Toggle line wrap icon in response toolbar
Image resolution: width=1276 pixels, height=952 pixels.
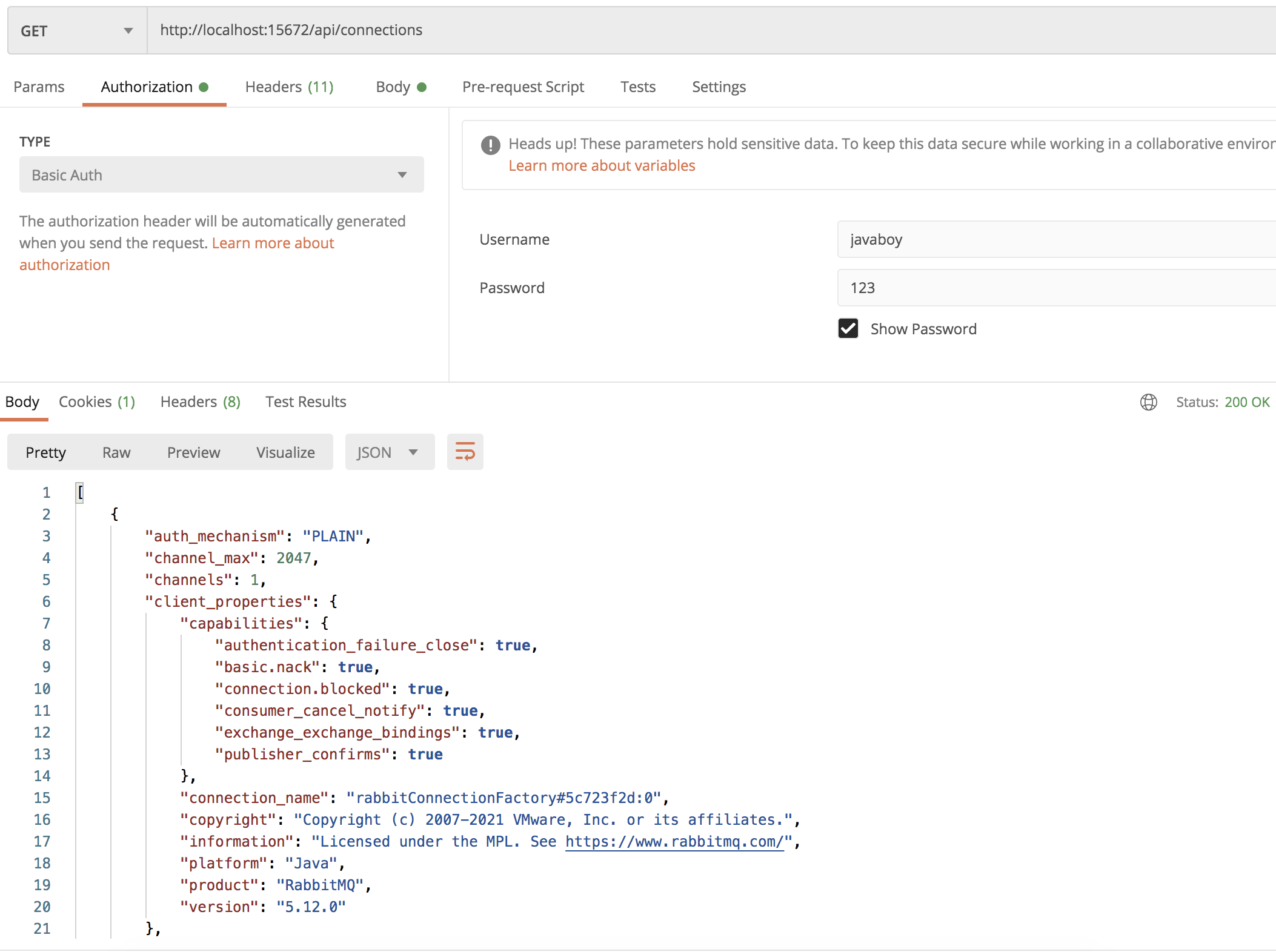pyautogui.click(x=465, y=452)
